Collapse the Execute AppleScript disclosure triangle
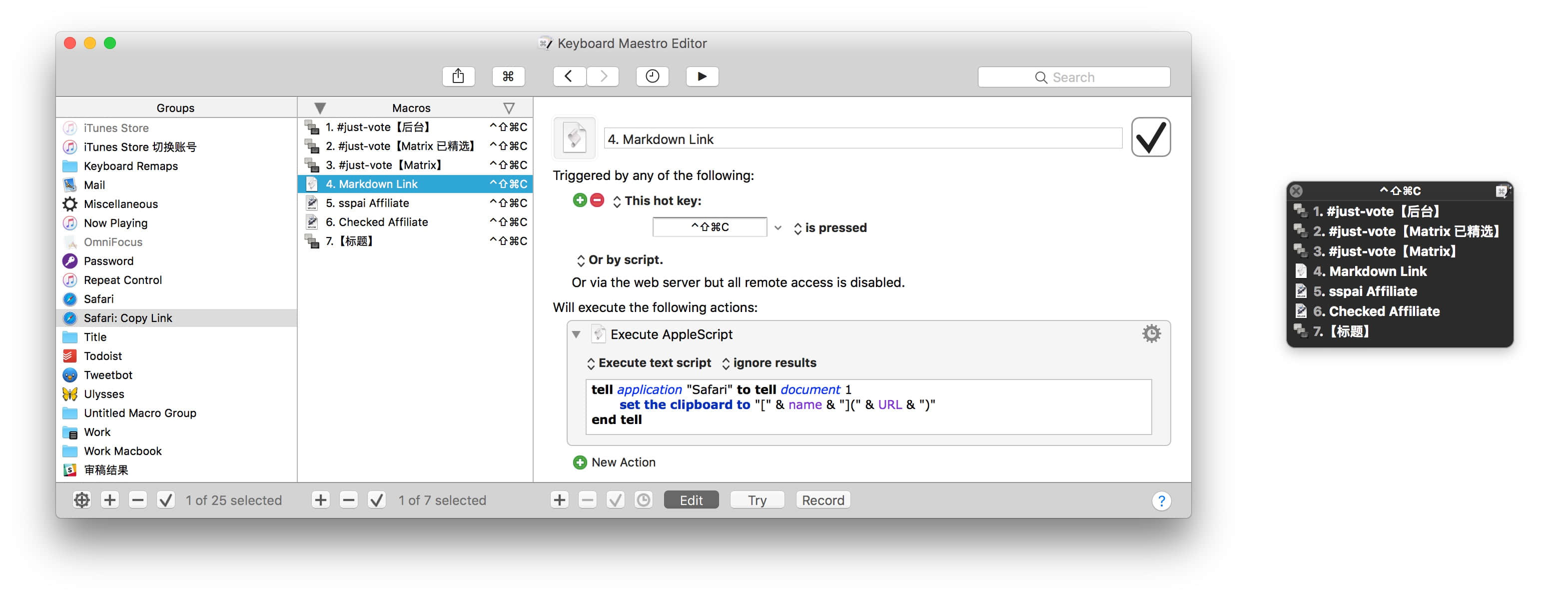1568x598 pixels. [576, 334]
